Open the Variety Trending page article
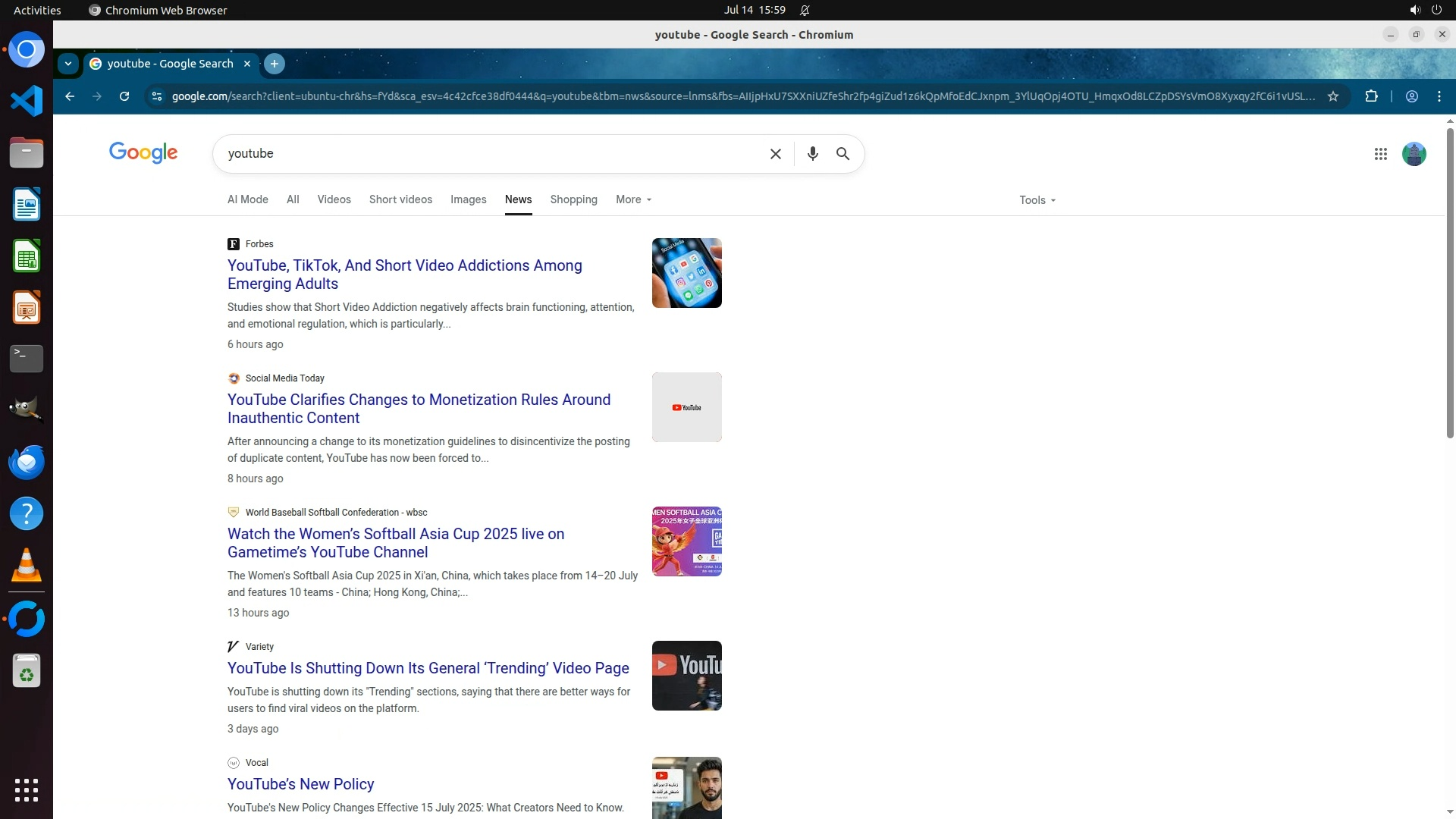 tap(428, 668)
